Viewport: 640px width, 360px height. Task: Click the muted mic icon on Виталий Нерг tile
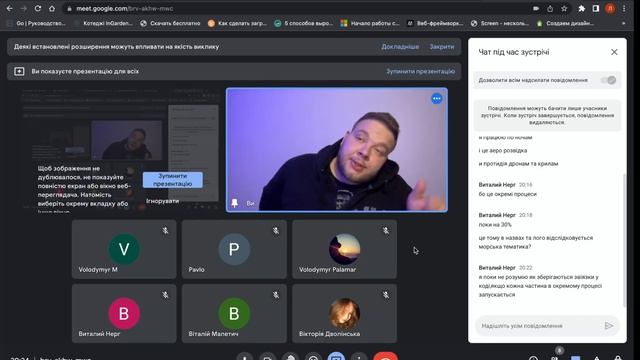pos(165,295)
